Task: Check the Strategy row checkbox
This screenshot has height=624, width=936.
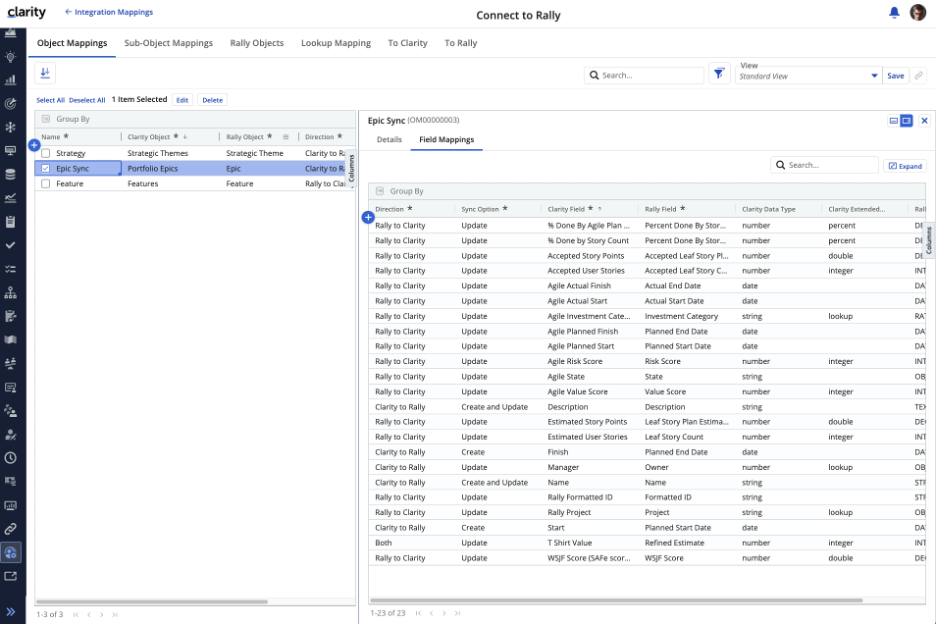Action: (x=46, y=153)
